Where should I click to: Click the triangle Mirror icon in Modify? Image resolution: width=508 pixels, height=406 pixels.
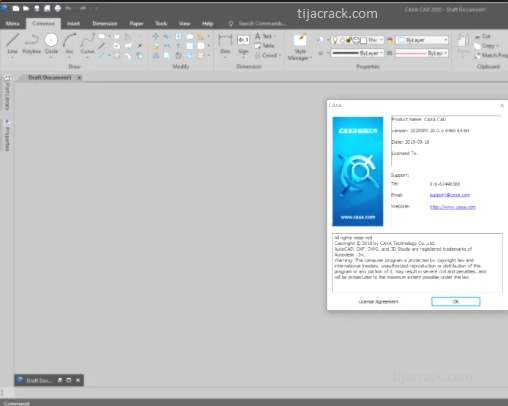[x=155, y=55]
